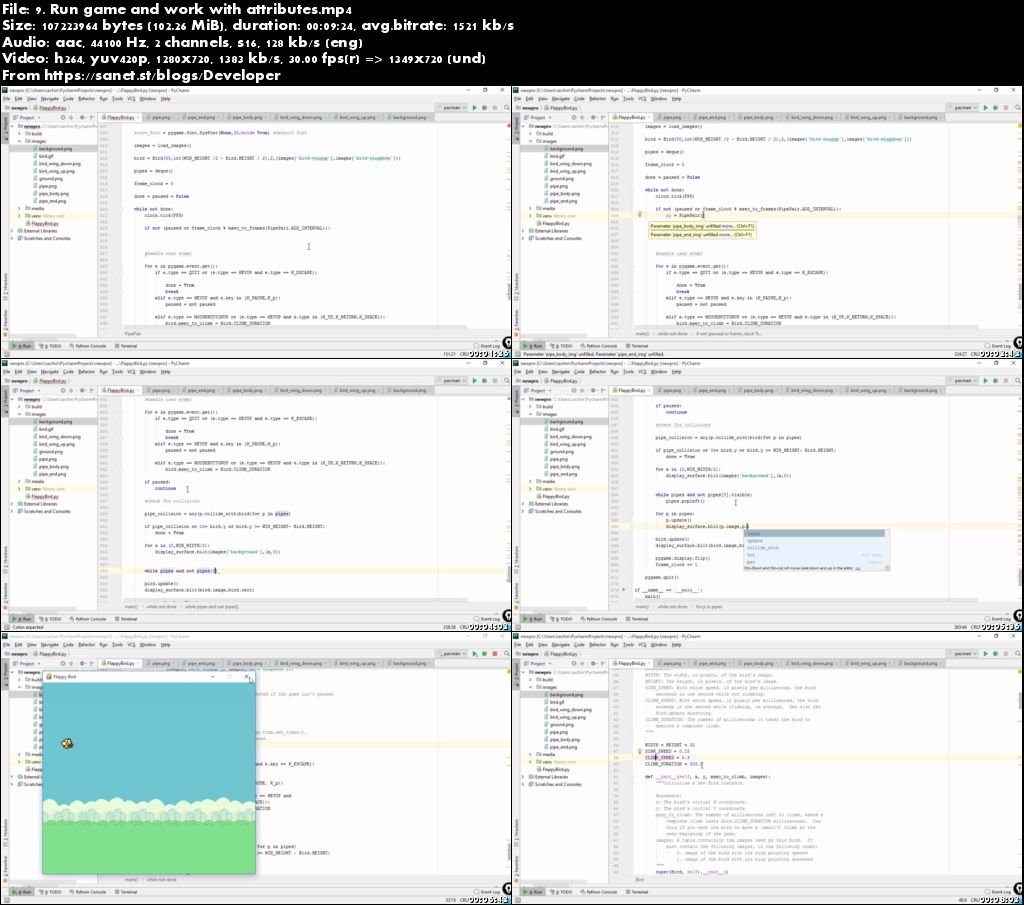Screen dimensions: 1024x905
Task: Switch to background.png tab in parameter tooltip frame
Action: (920, 118)
